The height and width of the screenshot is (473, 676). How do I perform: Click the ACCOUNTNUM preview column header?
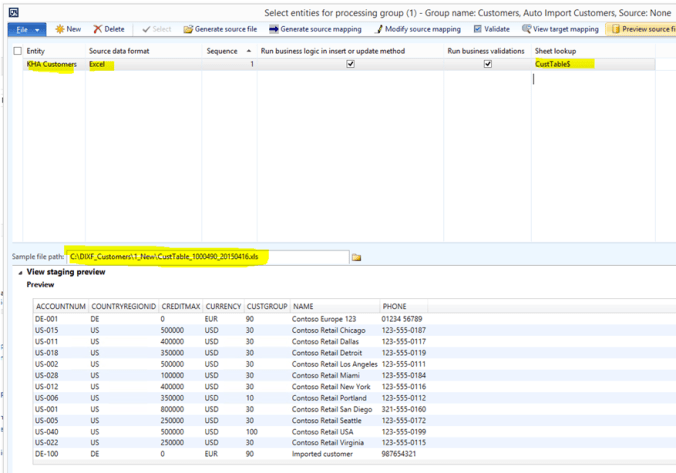(59, 305)
